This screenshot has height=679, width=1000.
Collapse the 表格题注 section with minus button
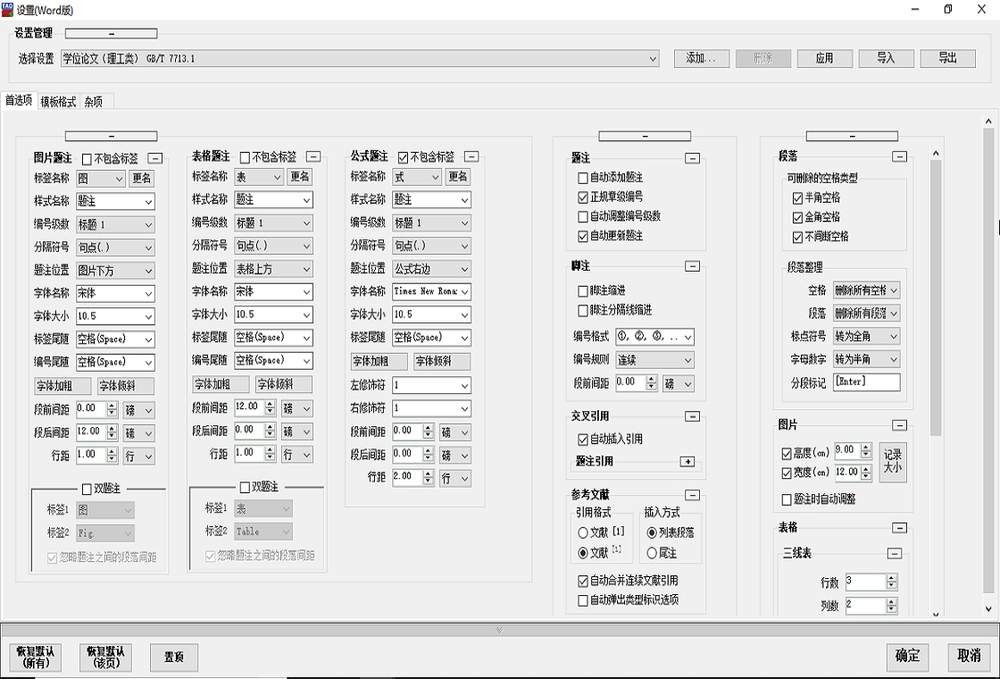[313, 156]
